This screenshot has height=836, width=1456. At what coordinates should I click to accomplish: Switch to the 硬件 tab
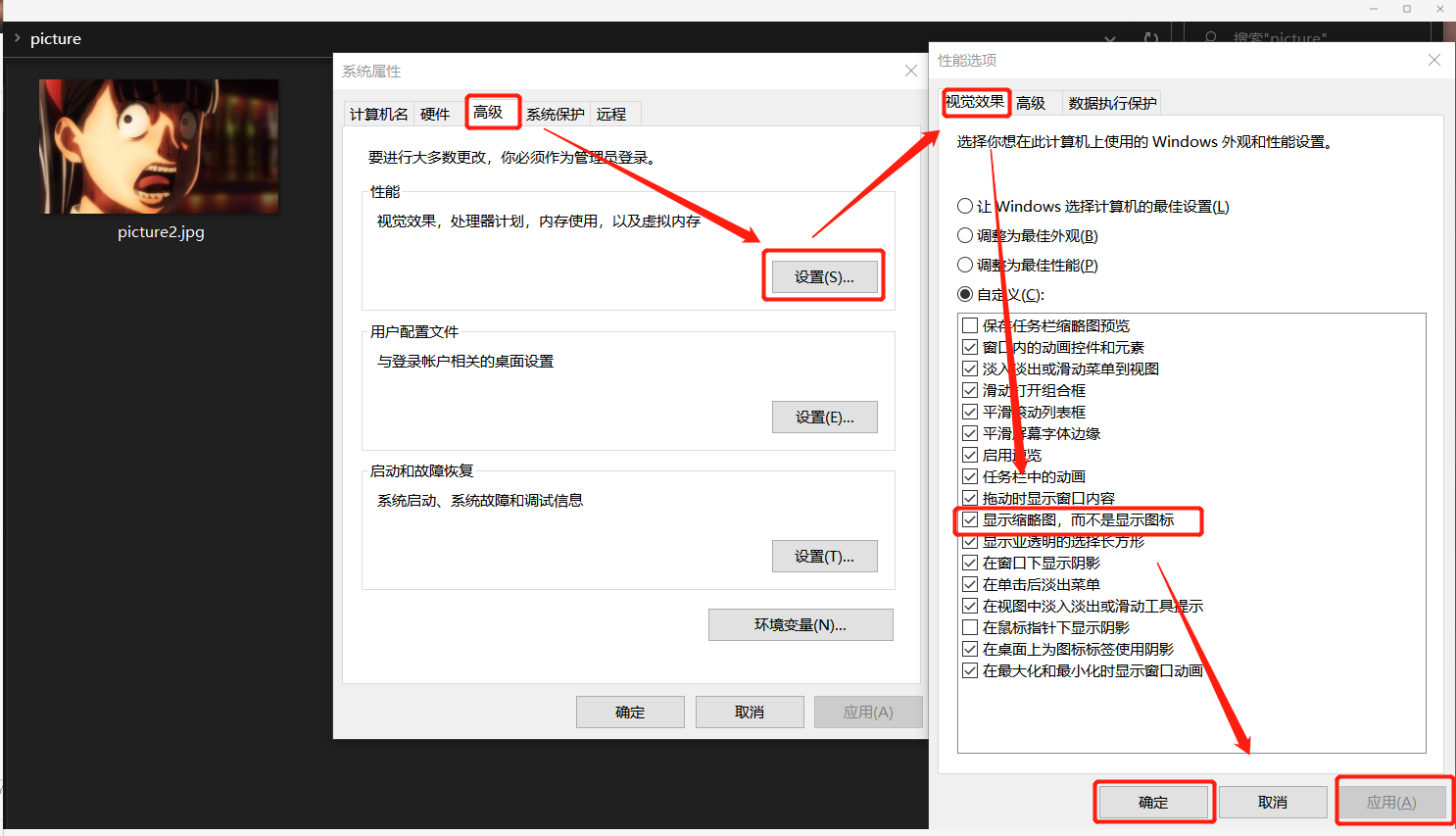coord(436,113)
